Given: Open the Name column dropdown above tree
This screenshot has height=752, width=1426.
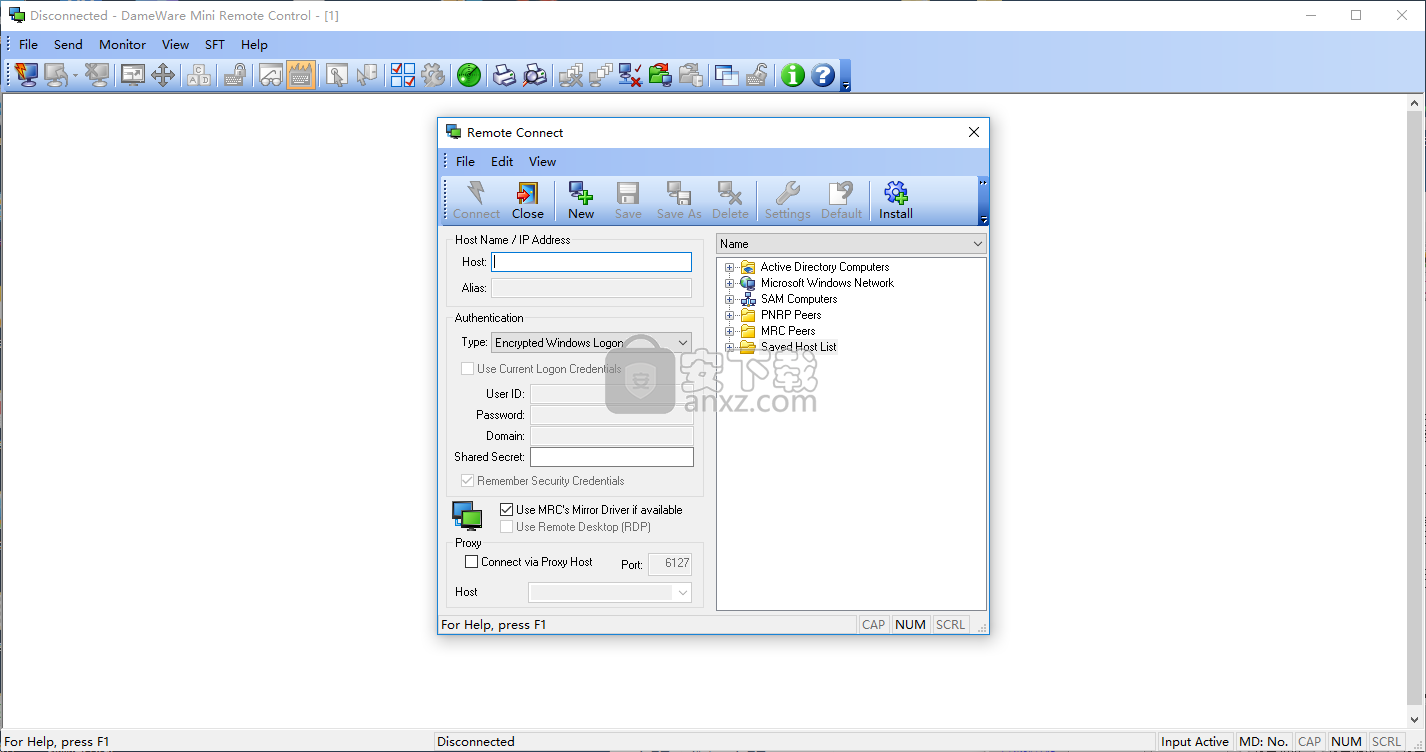Looking at the screenshot, I should point(851,244).
